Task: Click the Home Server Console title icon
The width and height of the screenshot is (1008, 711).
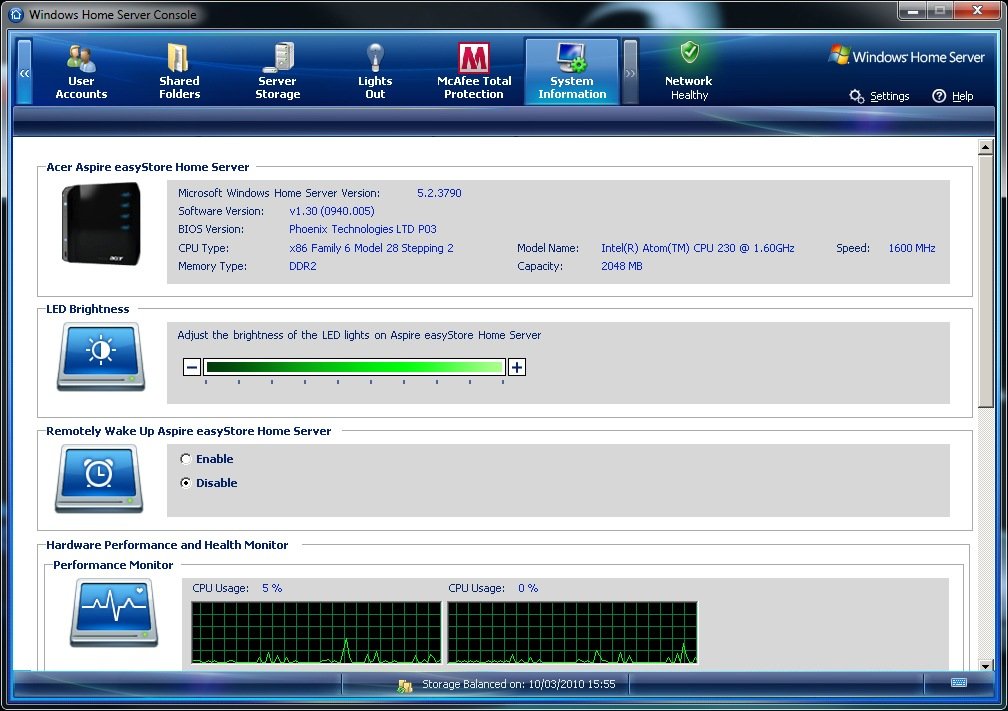Action: 16,14
